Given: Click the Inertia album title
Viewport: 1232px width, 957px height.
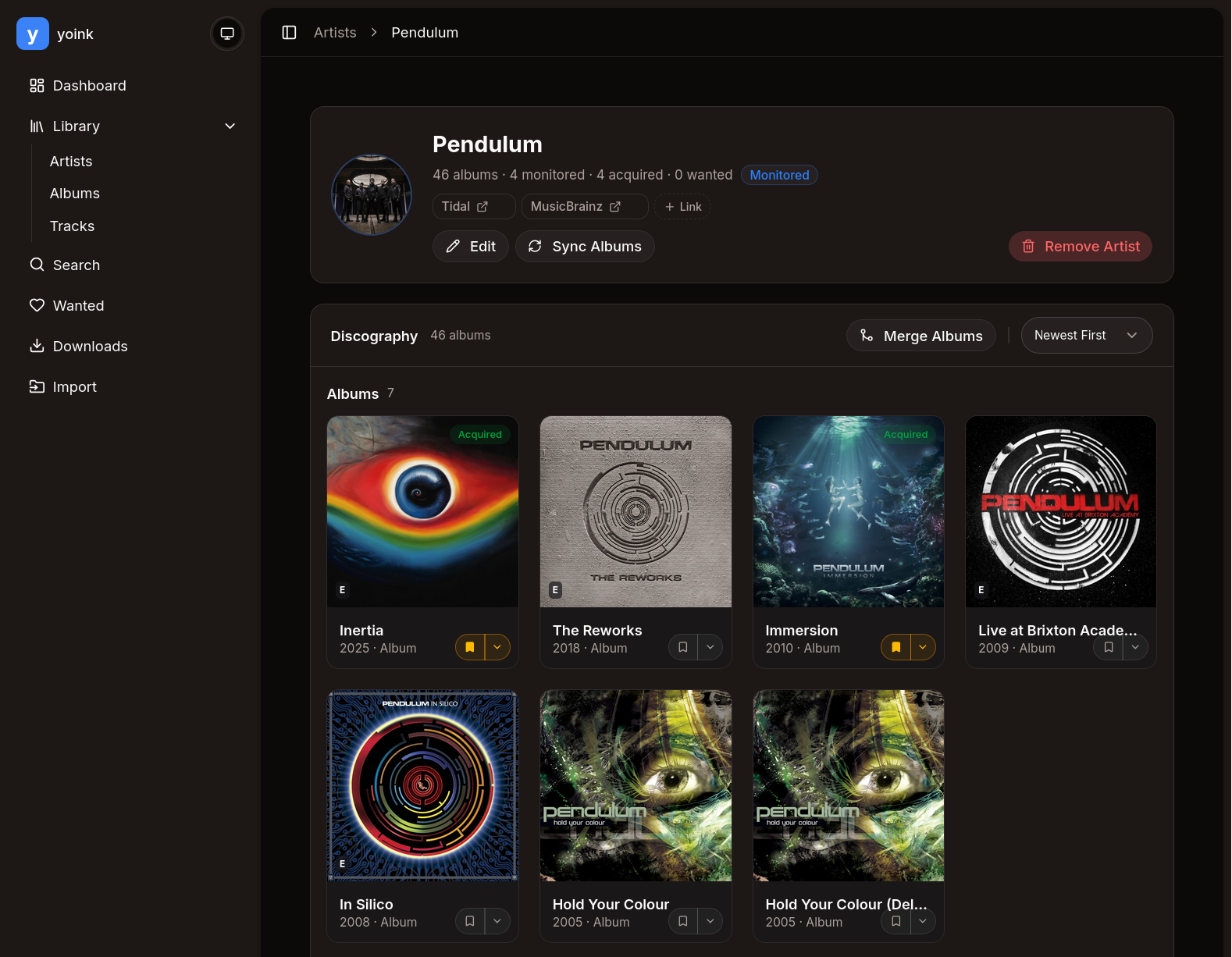Looking at the screenshot, I should (361, 631).
